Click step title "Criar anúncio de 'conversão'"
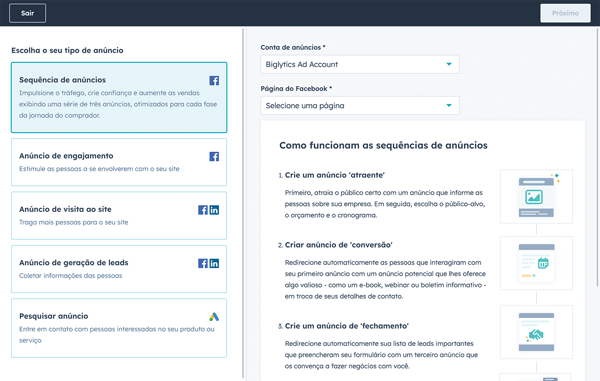Screen dimensions: 600x381 [339, 245]
